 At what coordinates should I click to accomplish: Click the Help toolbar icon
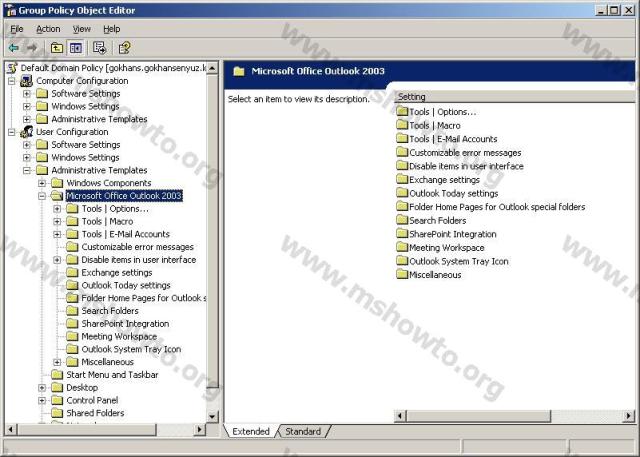pos(124,48)
